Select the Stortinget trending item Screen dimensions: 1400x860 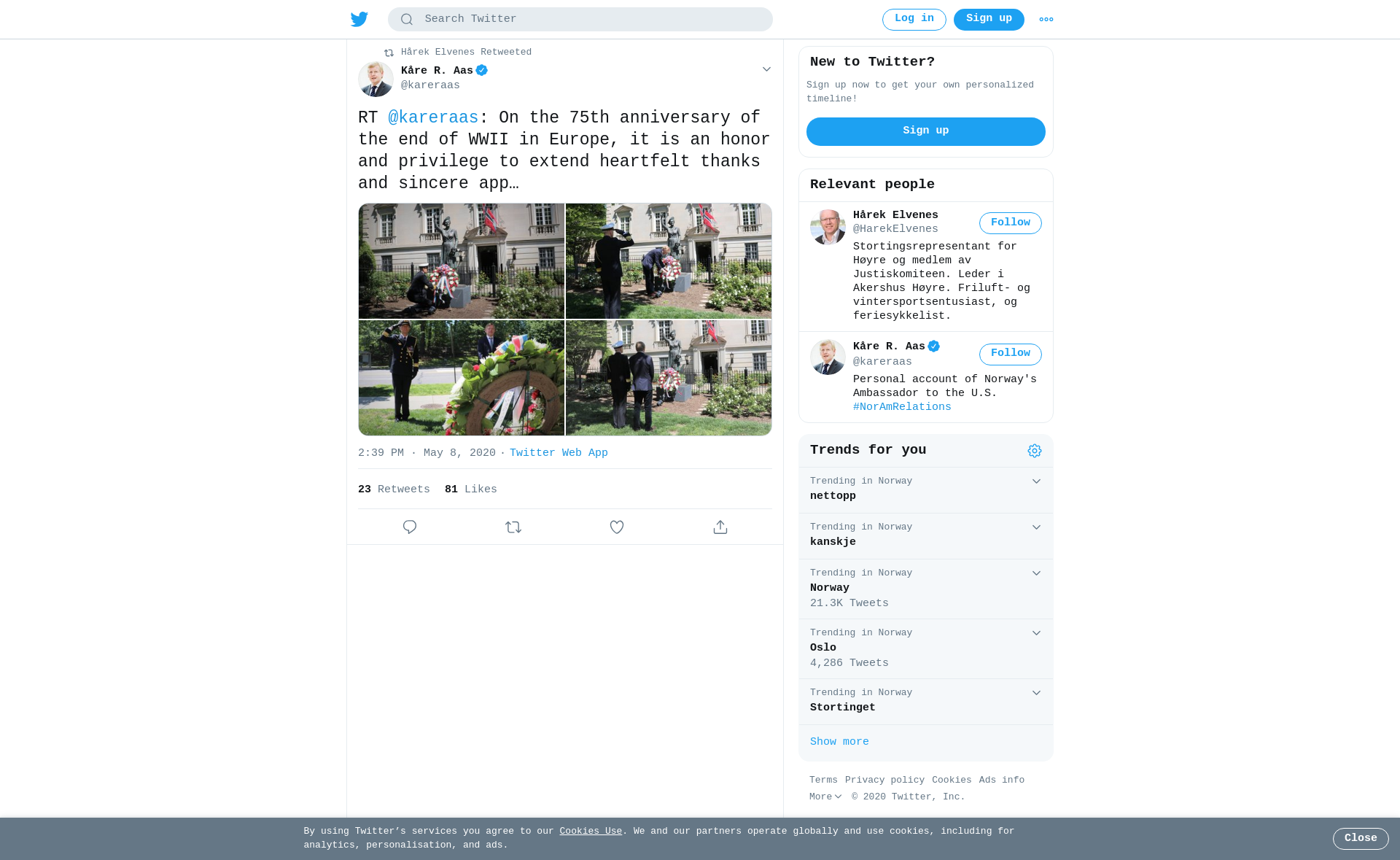[x=926, y=702]
